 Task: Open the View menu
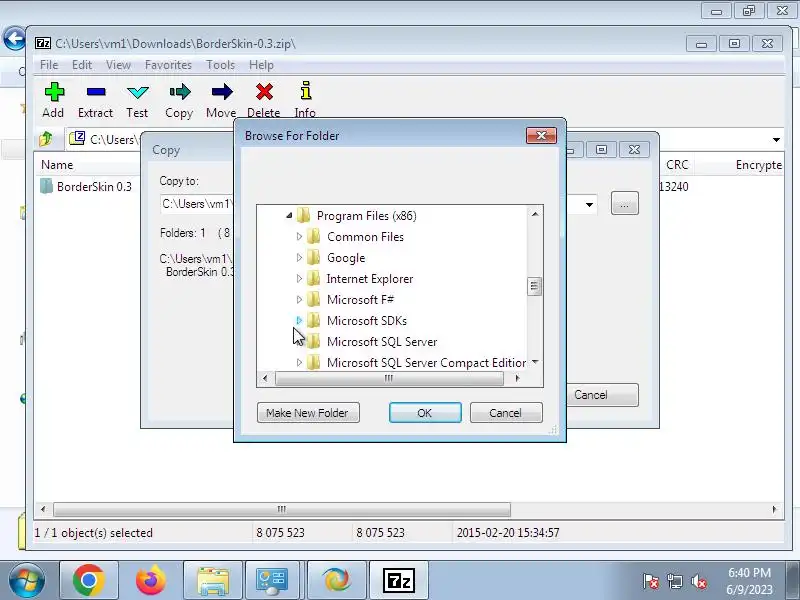click(x=118, y=65)
